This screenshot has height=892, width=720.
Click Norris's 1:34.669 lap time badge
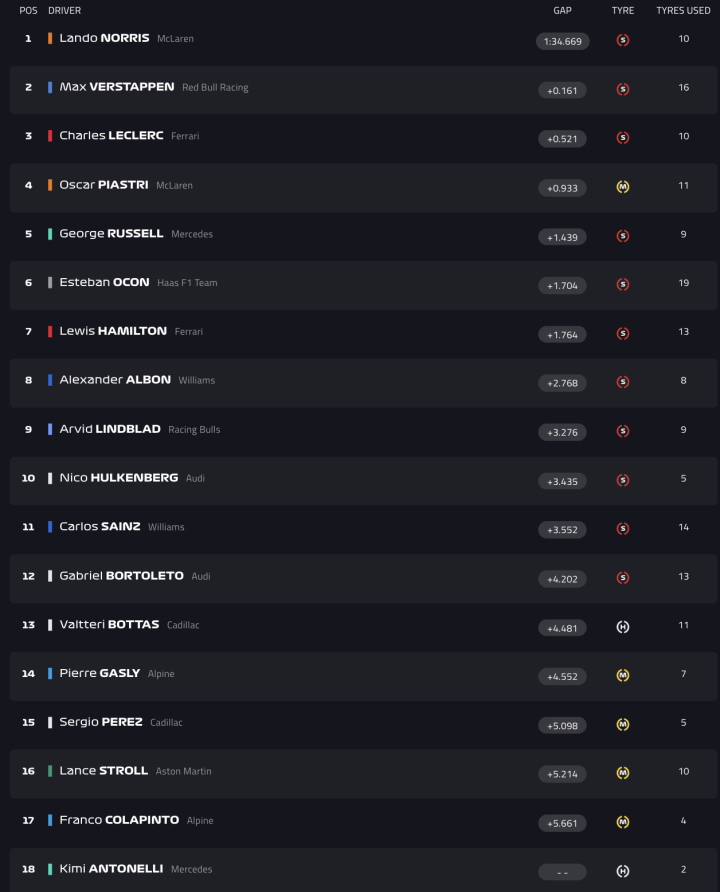562,41
